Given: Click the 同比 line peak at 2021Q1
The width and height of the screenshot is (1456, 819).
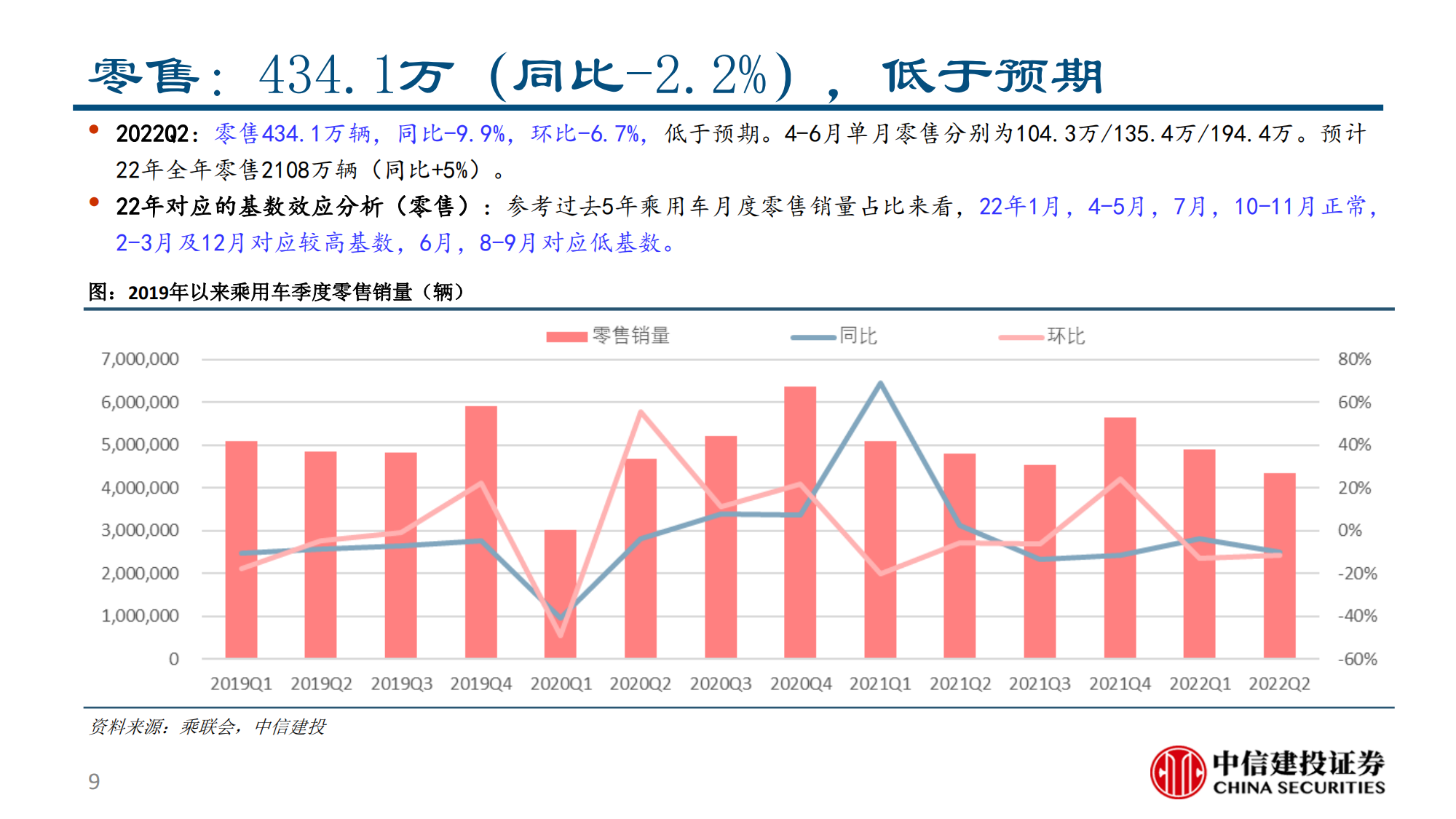Looking at the screenshot, I should [880, 384].
